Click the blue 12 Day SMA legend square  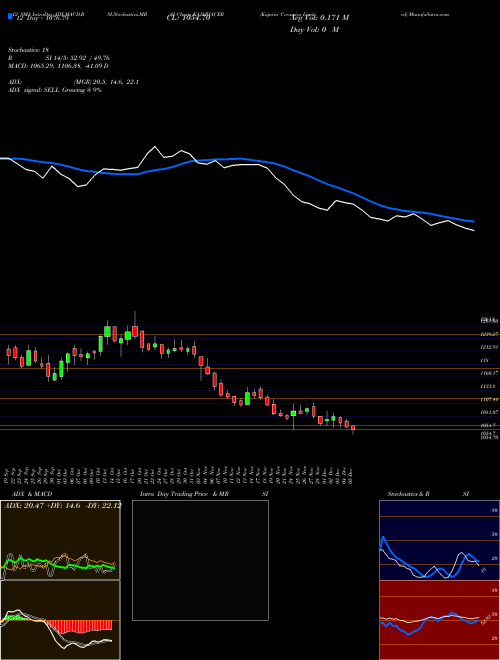click(10, 16)
